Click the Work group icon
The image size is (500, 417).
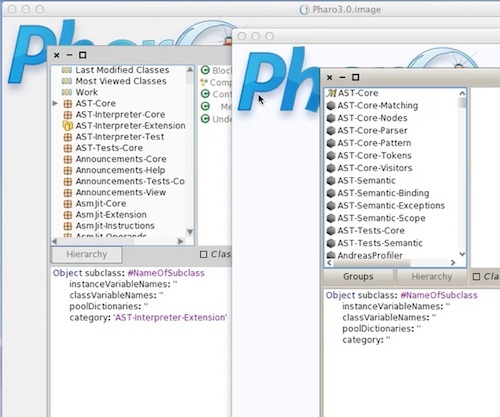[67, 92]
